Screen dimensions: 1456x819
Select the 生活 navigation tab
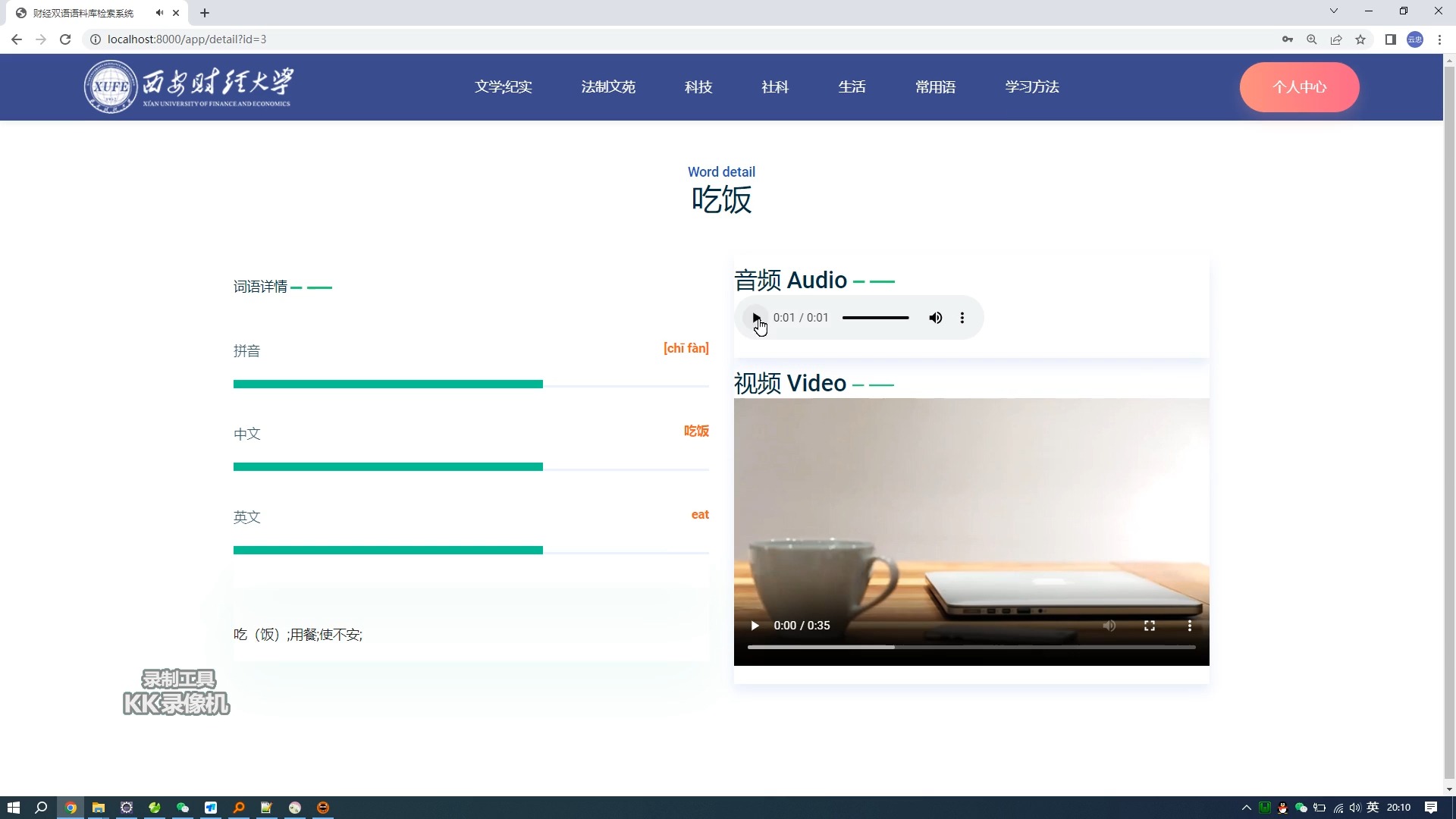(x=852, y=87)
